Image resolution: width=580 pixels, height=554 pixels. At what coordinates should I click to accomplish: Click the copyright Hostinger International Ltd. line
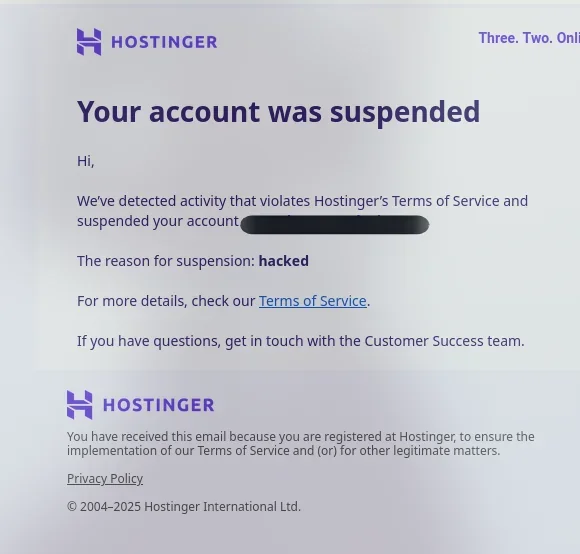click(x=184, y=506)
